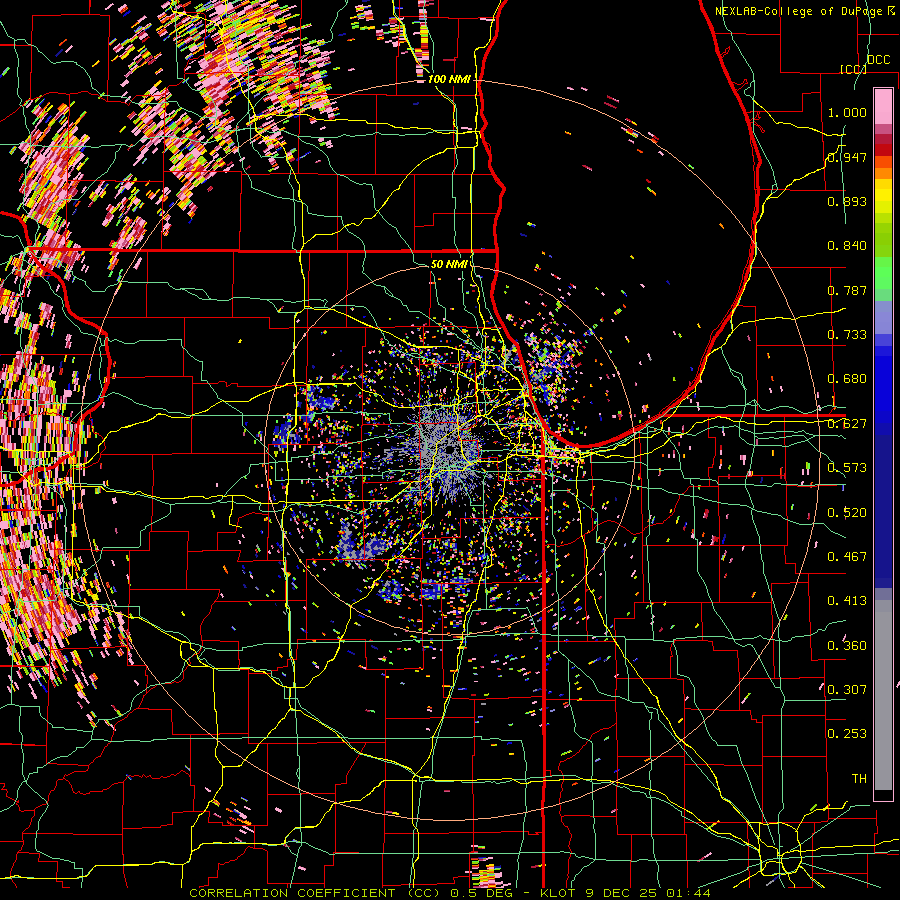Select the 0.253 value on the color scale
Image resolution: width=900 pixels, height=900 pixels.
[847, 734]
